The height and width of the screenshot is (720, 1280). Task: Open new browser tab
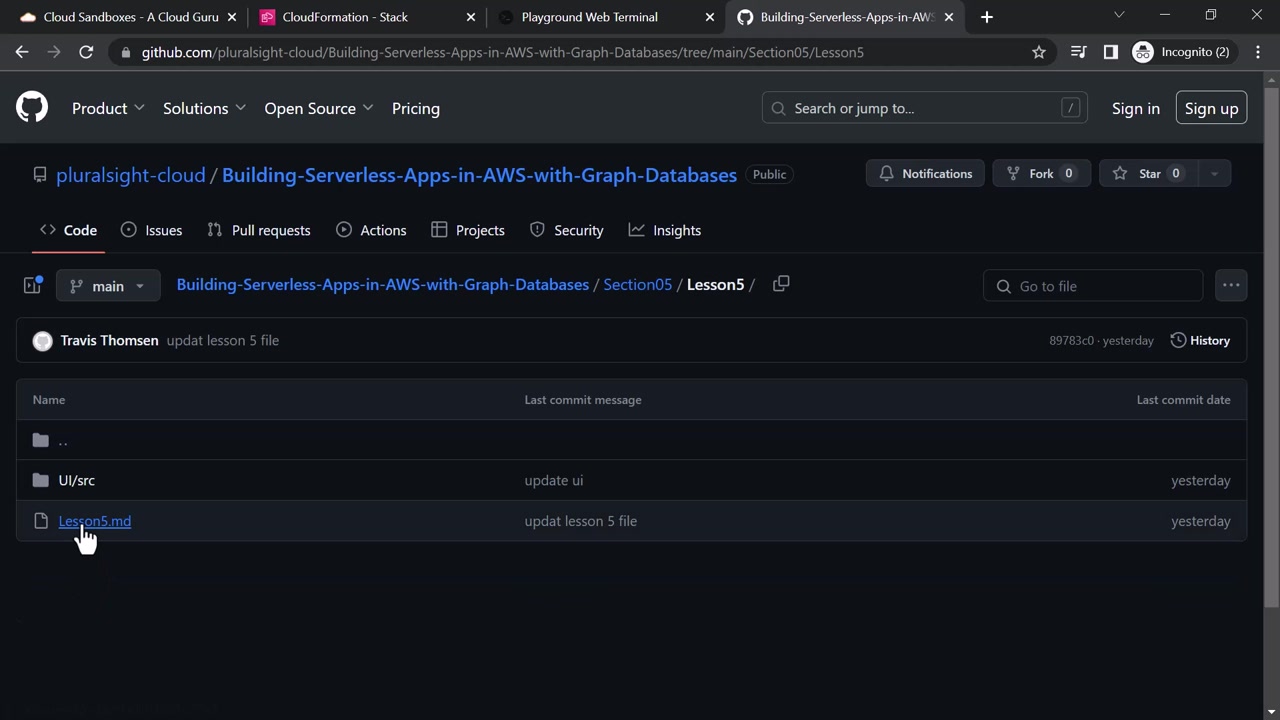tap(987, 17)
